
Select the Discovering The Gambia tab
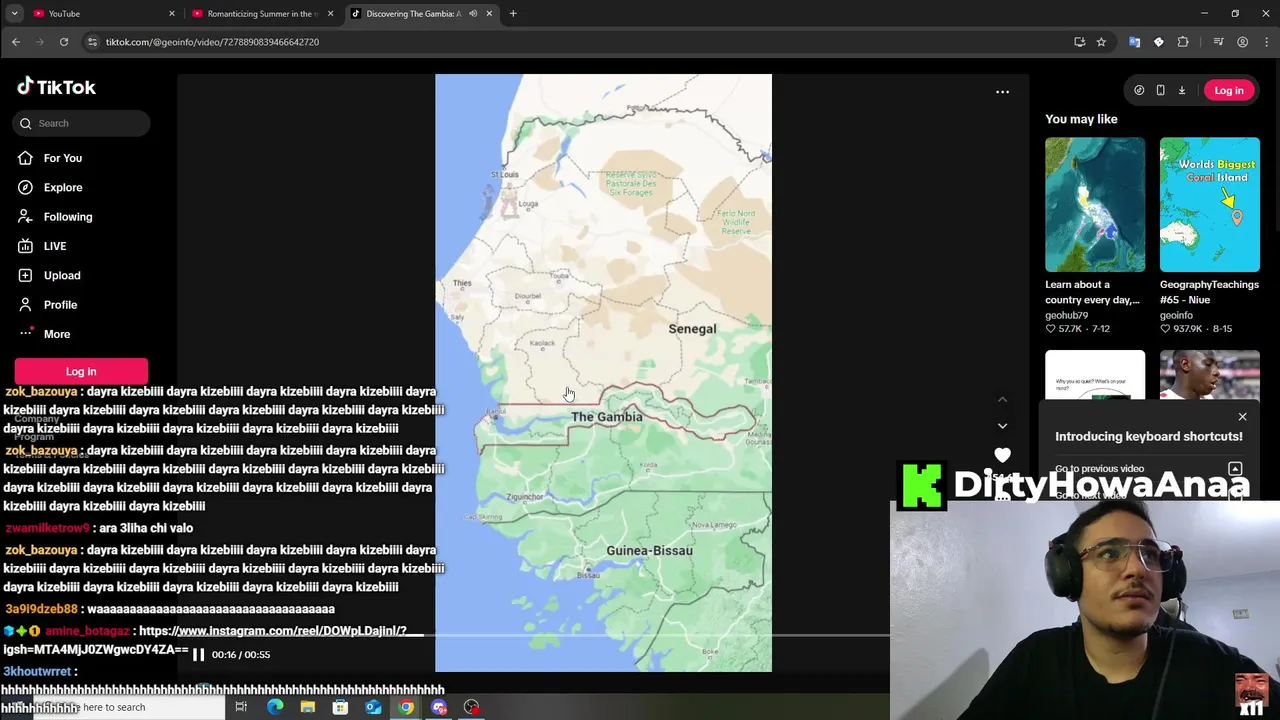[412, 14]
